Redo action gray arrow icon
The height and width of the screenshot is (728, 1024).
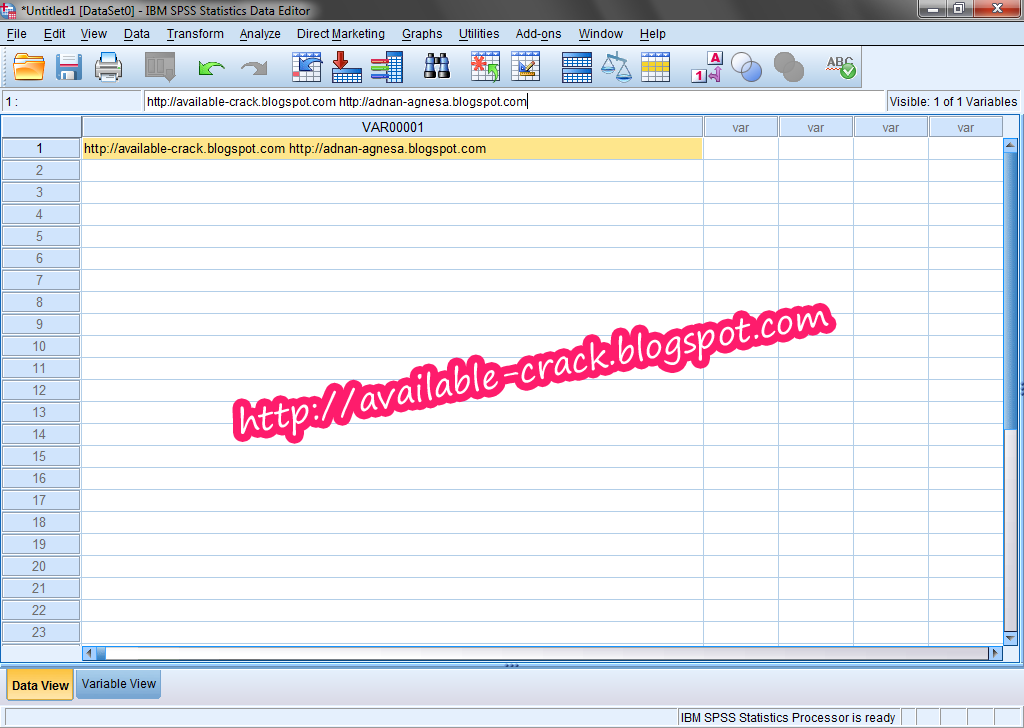click(x=254, y=67)
